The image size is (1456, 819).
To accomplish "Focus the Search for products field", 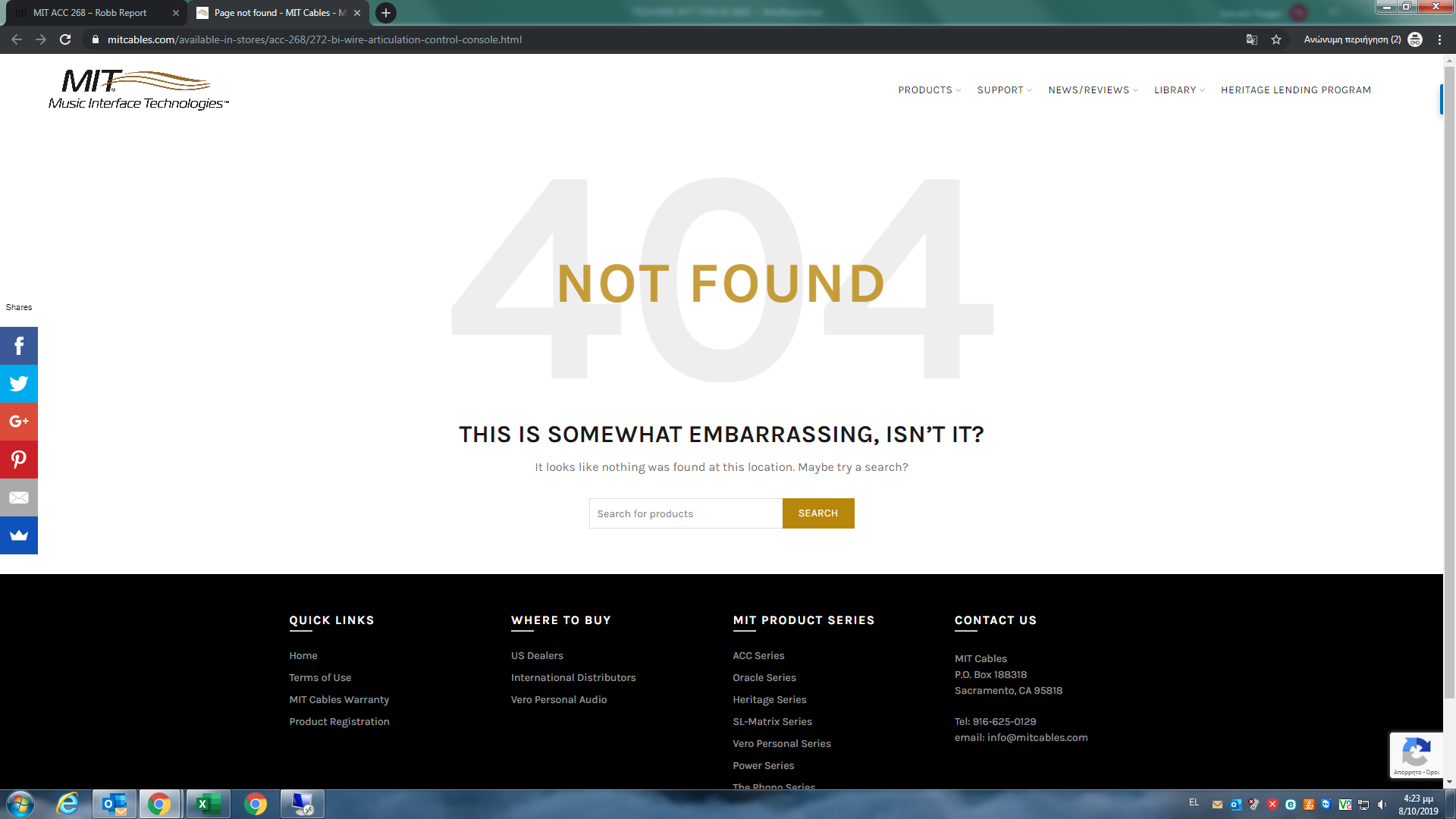I will pyautogui.click(x=686, y=513).
